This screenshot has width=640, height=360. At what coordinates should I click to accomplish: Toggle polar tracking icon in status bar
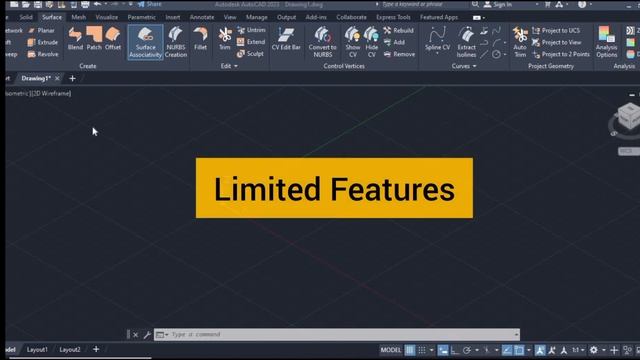click(467, 350)
